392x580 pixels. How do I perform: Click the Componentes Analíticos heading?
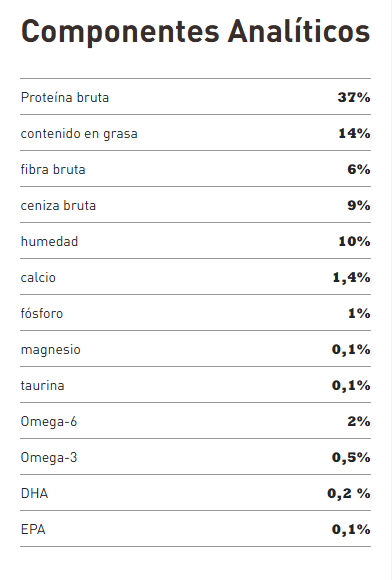(x=196, y=32)
